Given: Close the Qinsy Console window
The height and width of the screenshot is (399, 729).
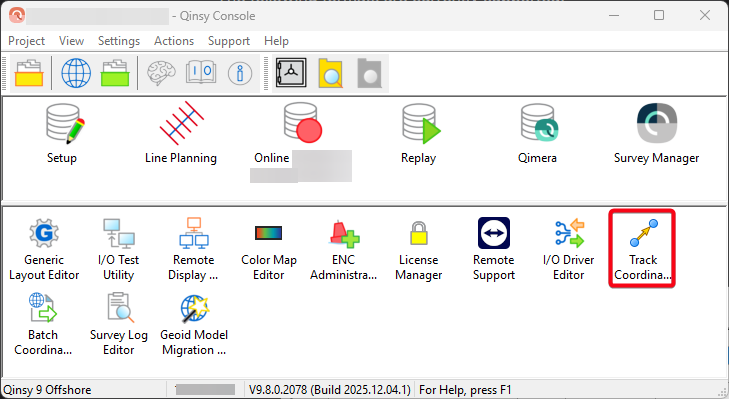Looking at the screenshot, I should point(705,15).
